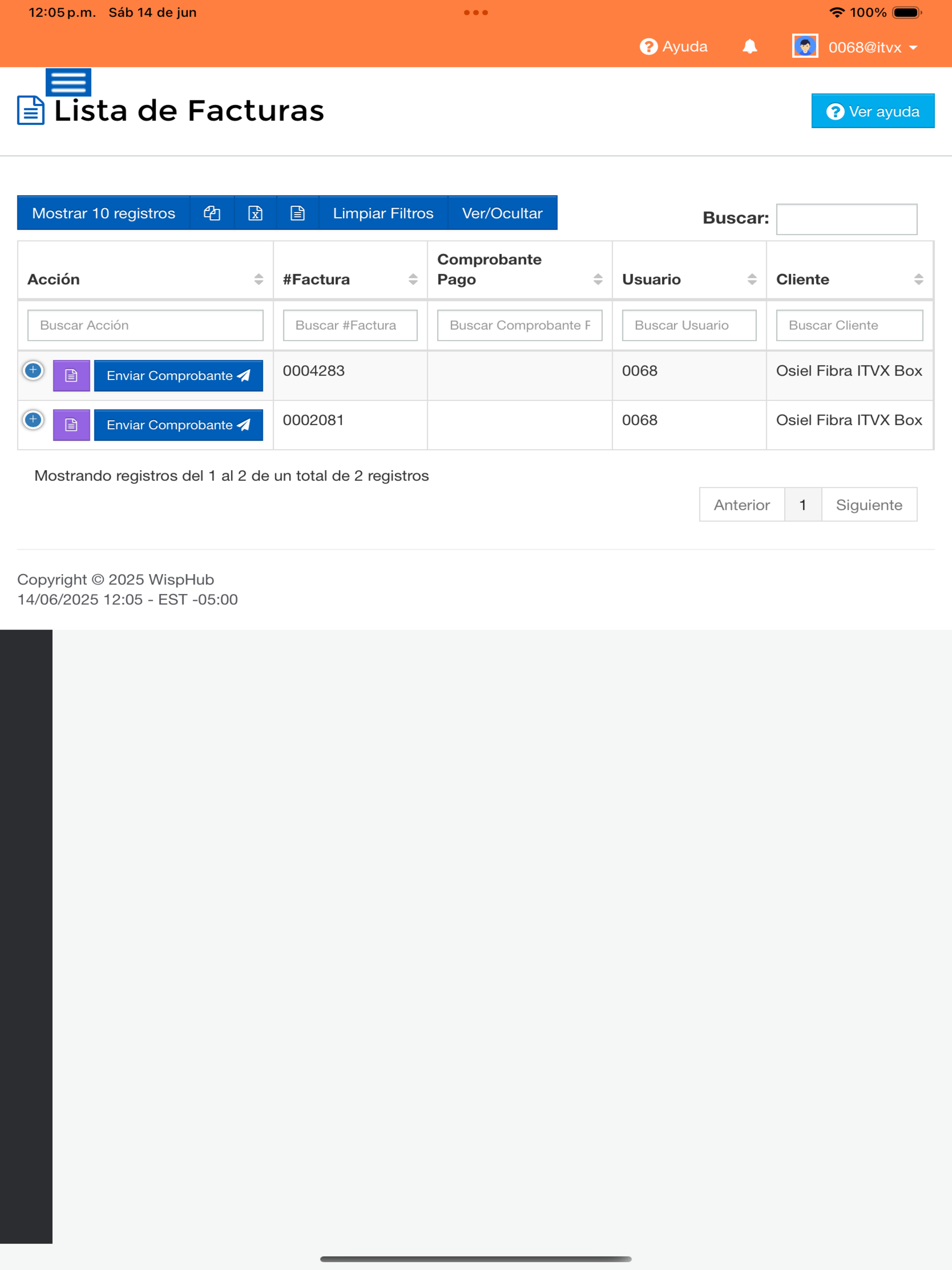The height and width of the screenshot is (1270, 952).
Task: Open purple document icon for invoice 0002081
Action: click(x=71, y=425)
